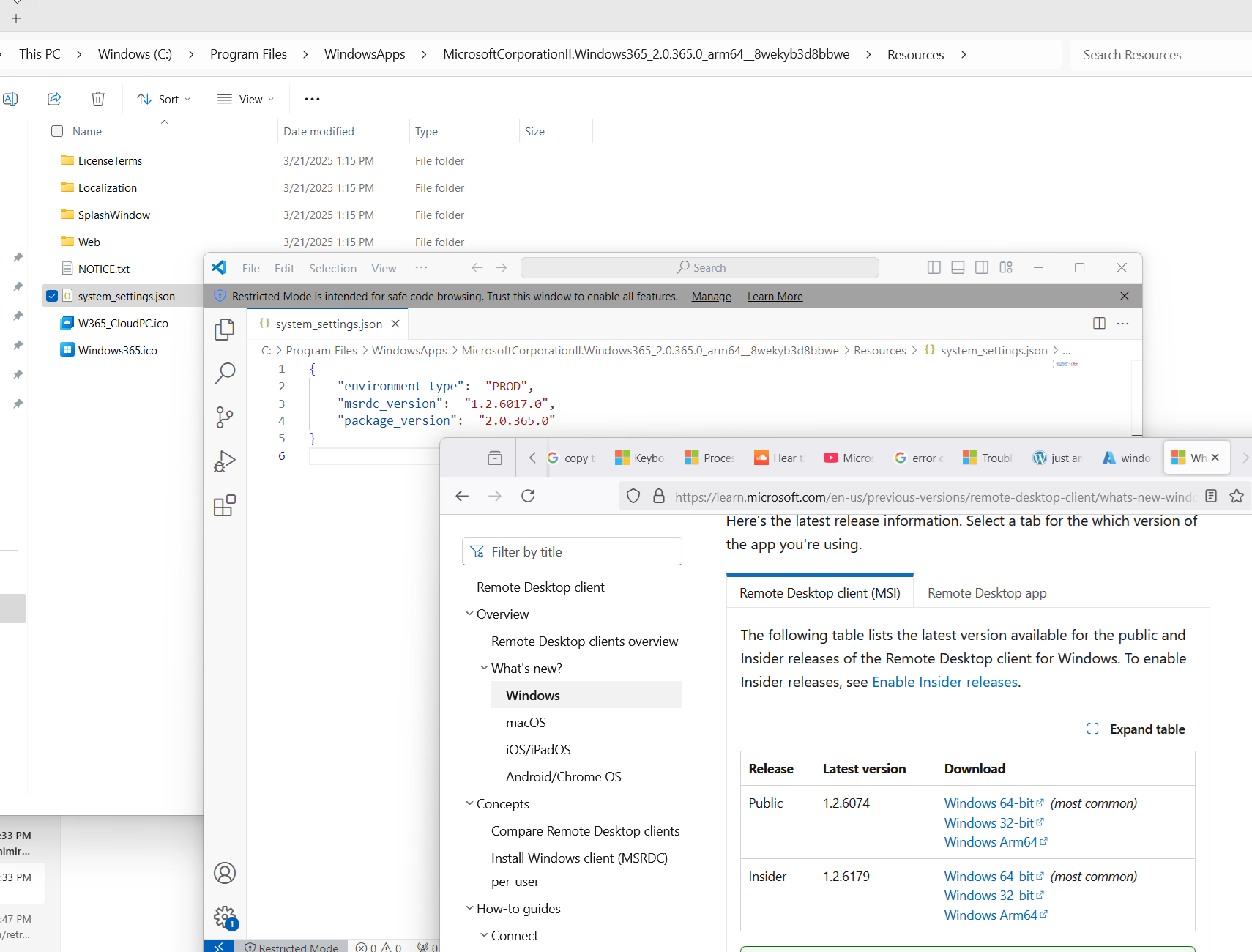Switch to the Remote Desktop app tab
1252x952 pixels.
pos(987,592)
